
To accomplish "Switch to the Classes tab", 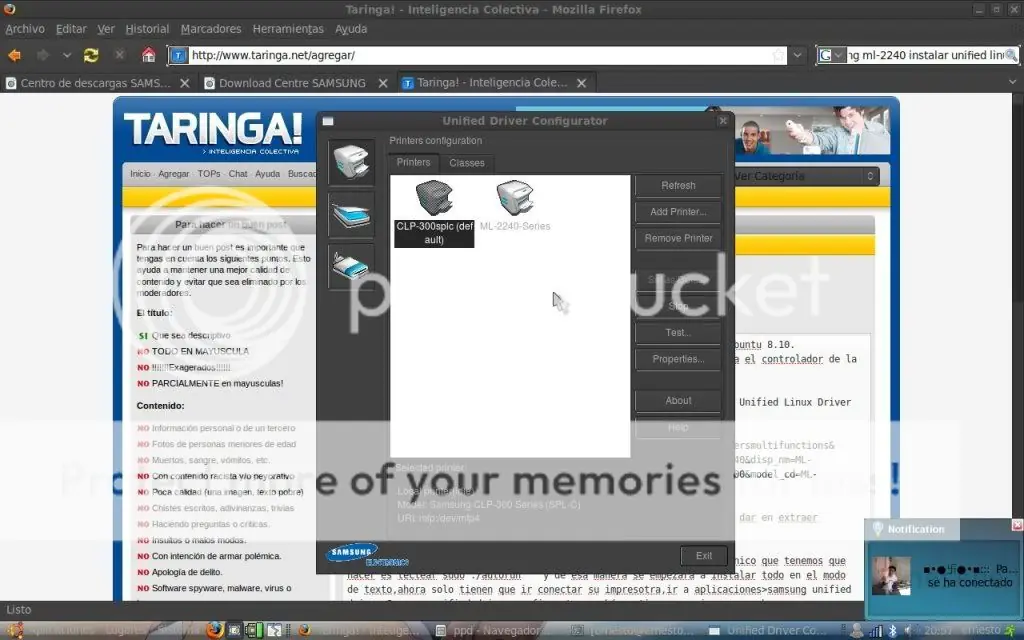I will click(x=467, y=163).
